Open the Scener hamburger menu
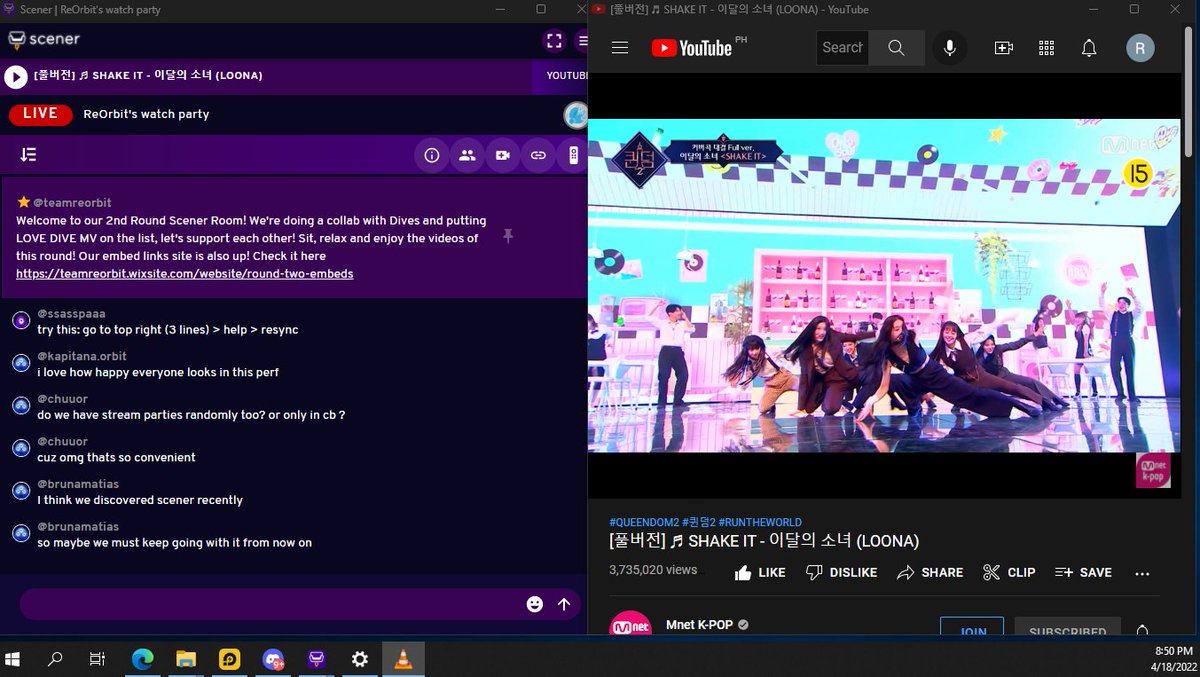This screenshot has height=677, width=1200. 582,41
